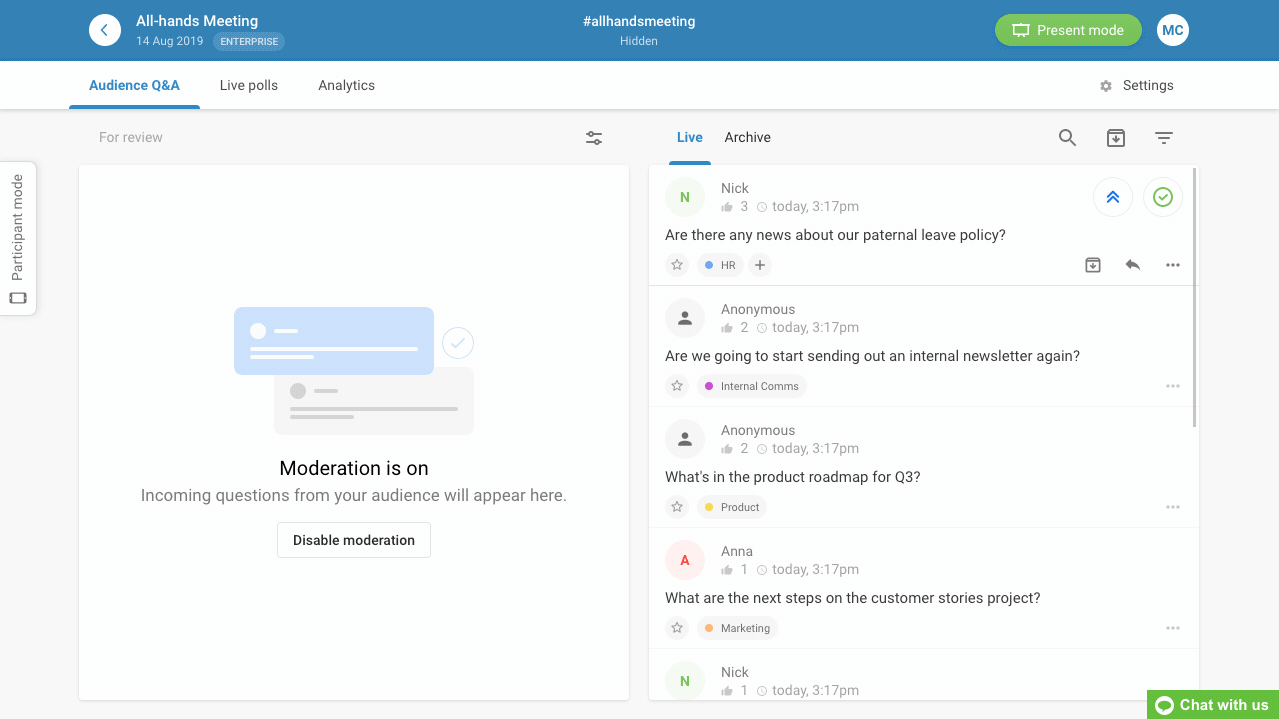1279x719 pixels.
Task: Launch Present mode
Action: [1068, 30]
